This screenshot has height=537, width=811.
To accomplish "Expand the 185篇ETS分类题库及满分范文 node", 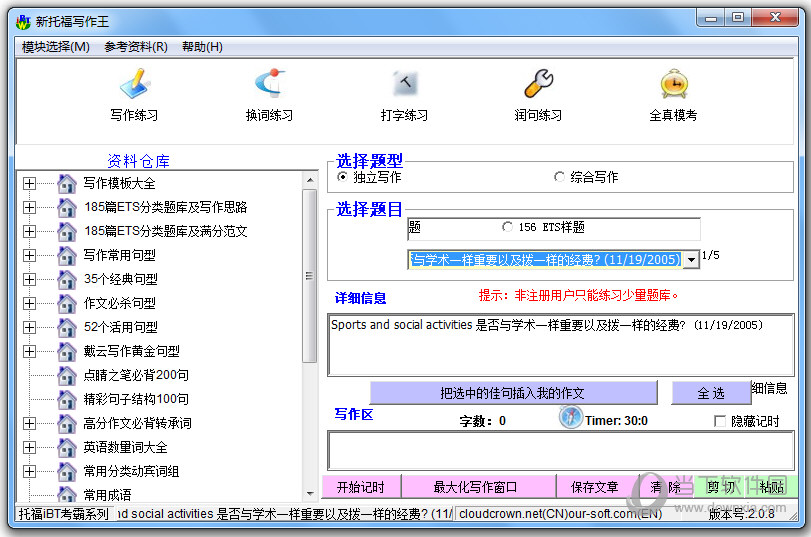I will [29, 231].
